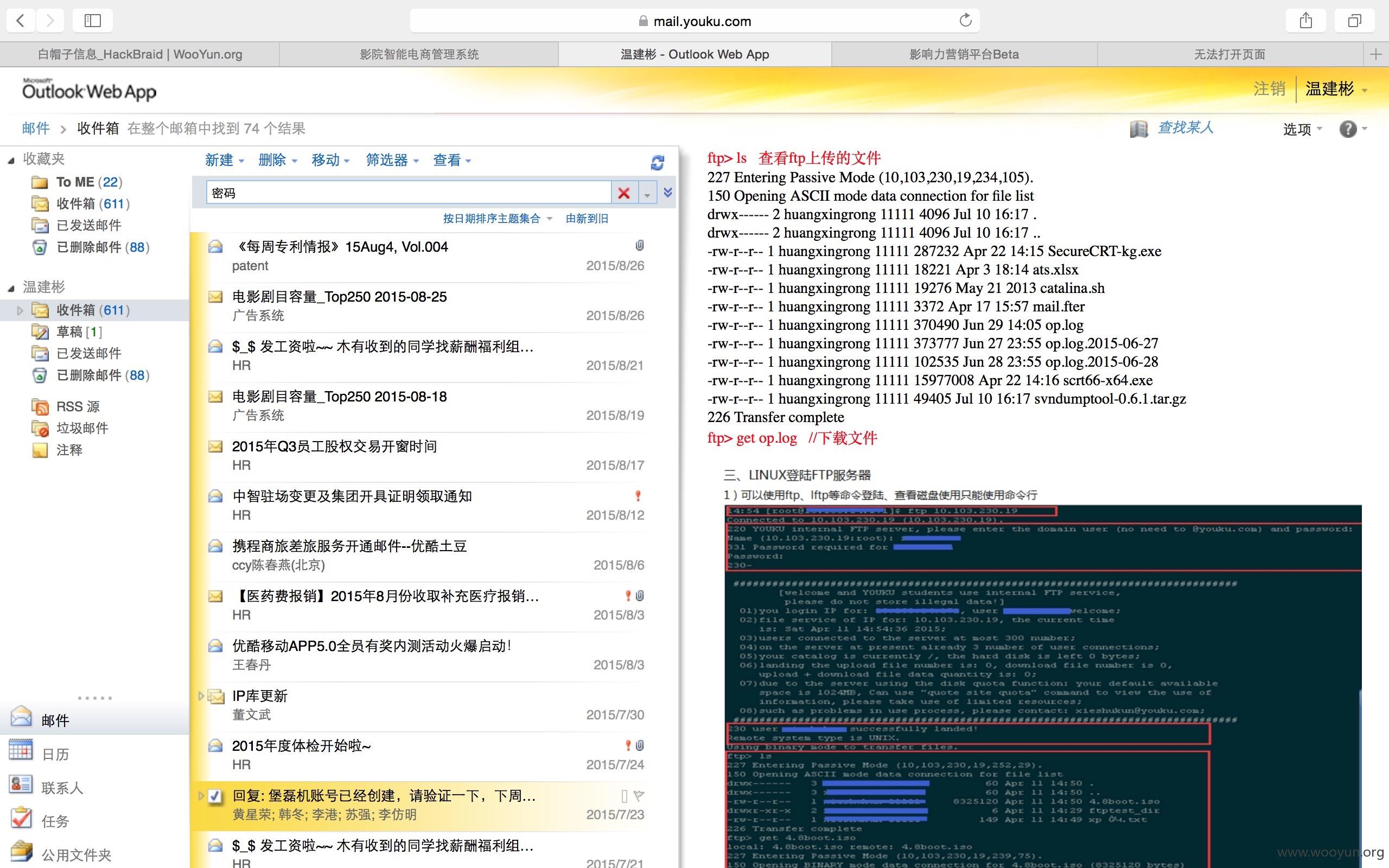Open the search scope dropdown arrow
The width and height of the screenshot is (1389, 868).
coord(647,194)
